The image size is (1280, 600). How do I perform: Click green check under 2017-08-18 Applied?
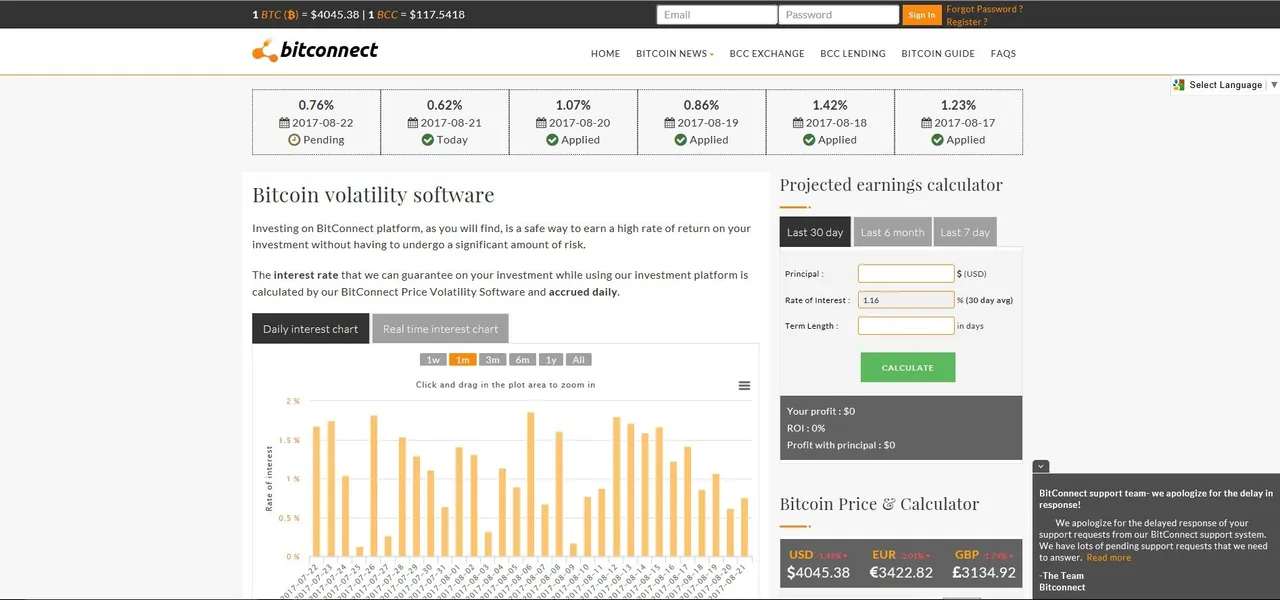click(809, 140)
